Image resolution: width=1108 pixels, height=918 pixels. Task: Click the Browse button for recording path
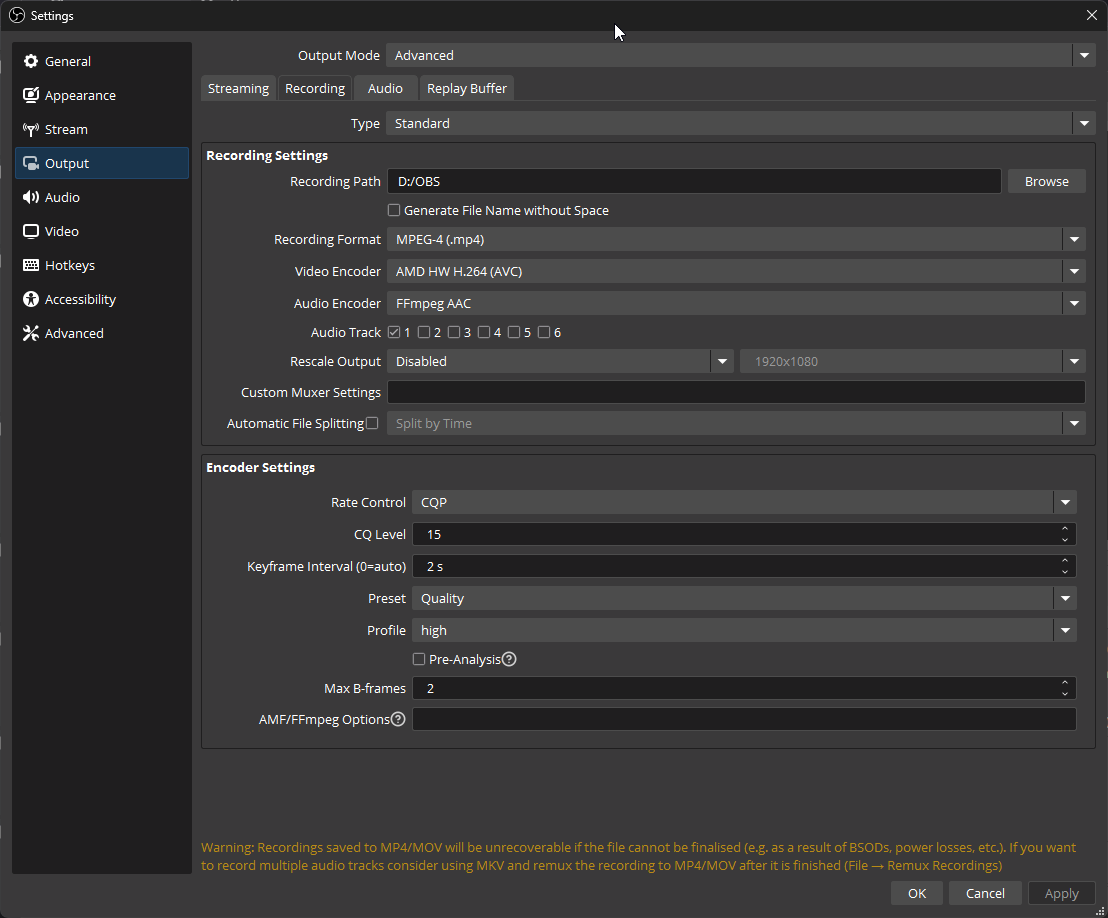(1046, 182)
